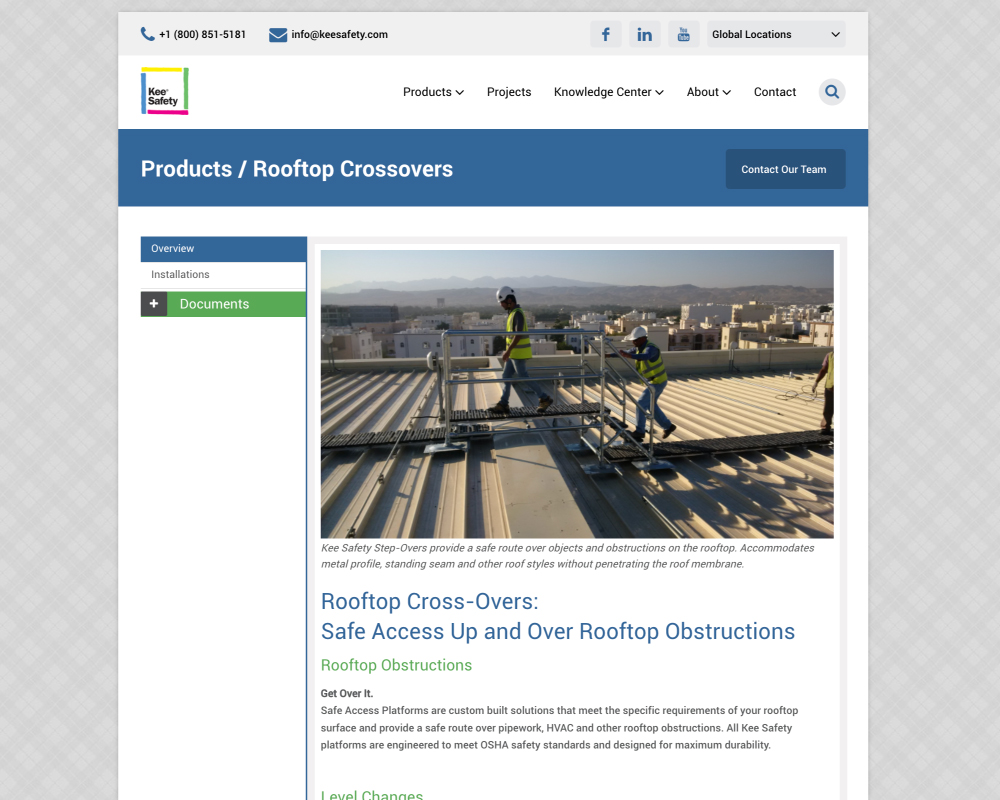Expand Documents with the plus icon
Screen dimensions: 1000x800
click(x=154, y=304)
